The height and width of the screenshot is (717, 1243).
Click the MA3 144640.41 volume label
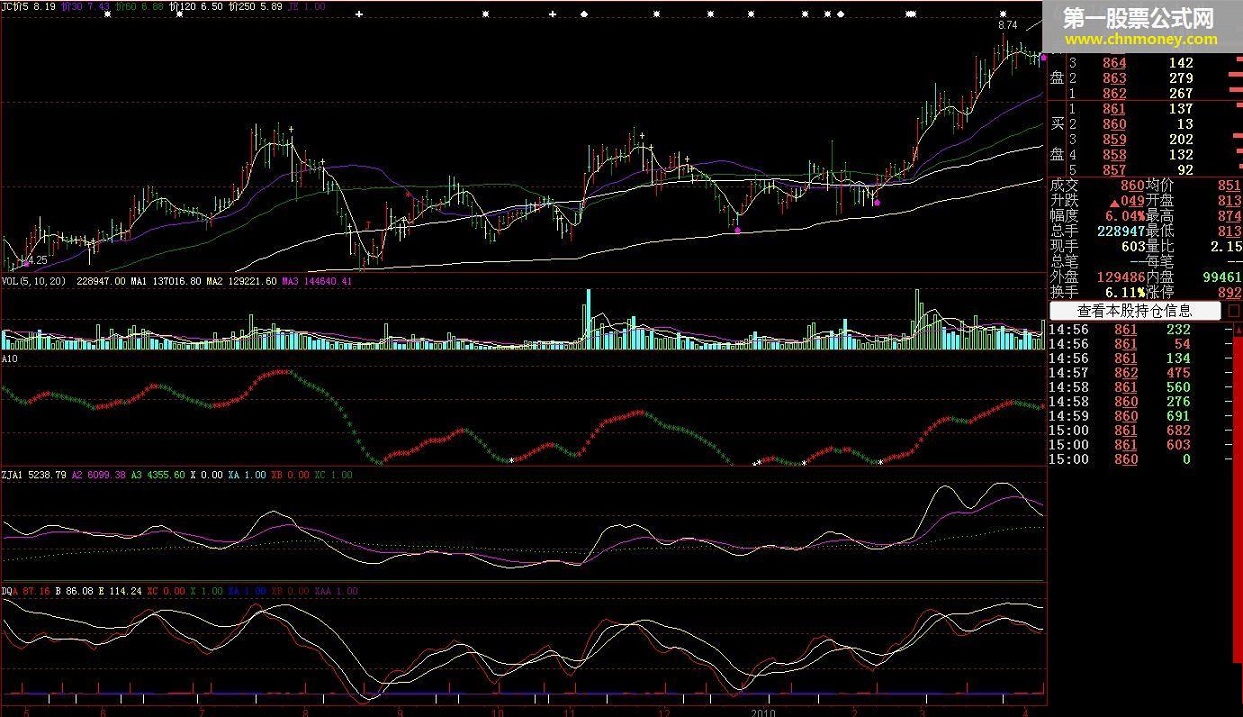318,282
